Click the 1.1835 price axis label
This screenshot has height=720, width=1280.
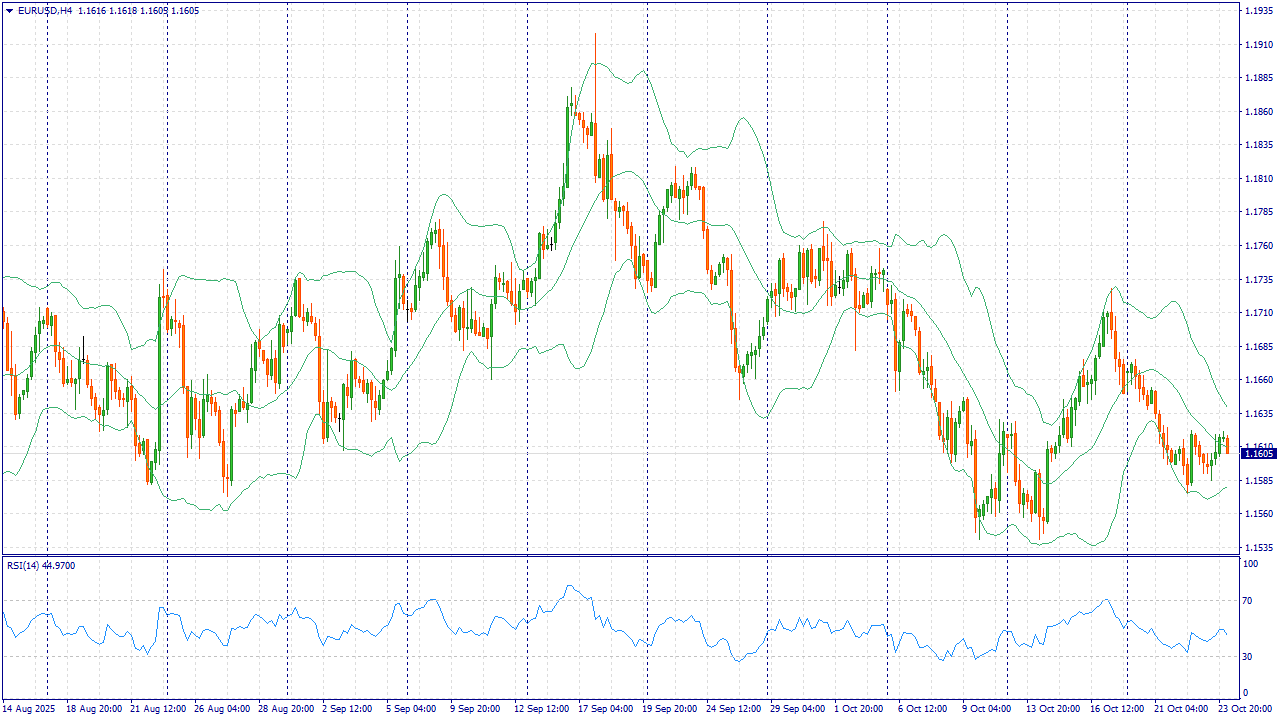pyautogui.click(x=1258, y=145)
